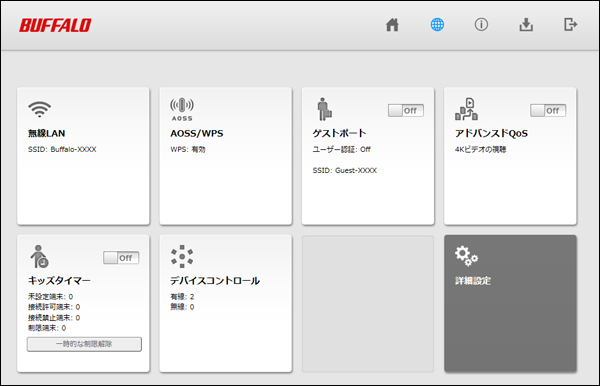600x386 pixels.
Task: Open the Internet globe icon
Action: tap(437, 25)
